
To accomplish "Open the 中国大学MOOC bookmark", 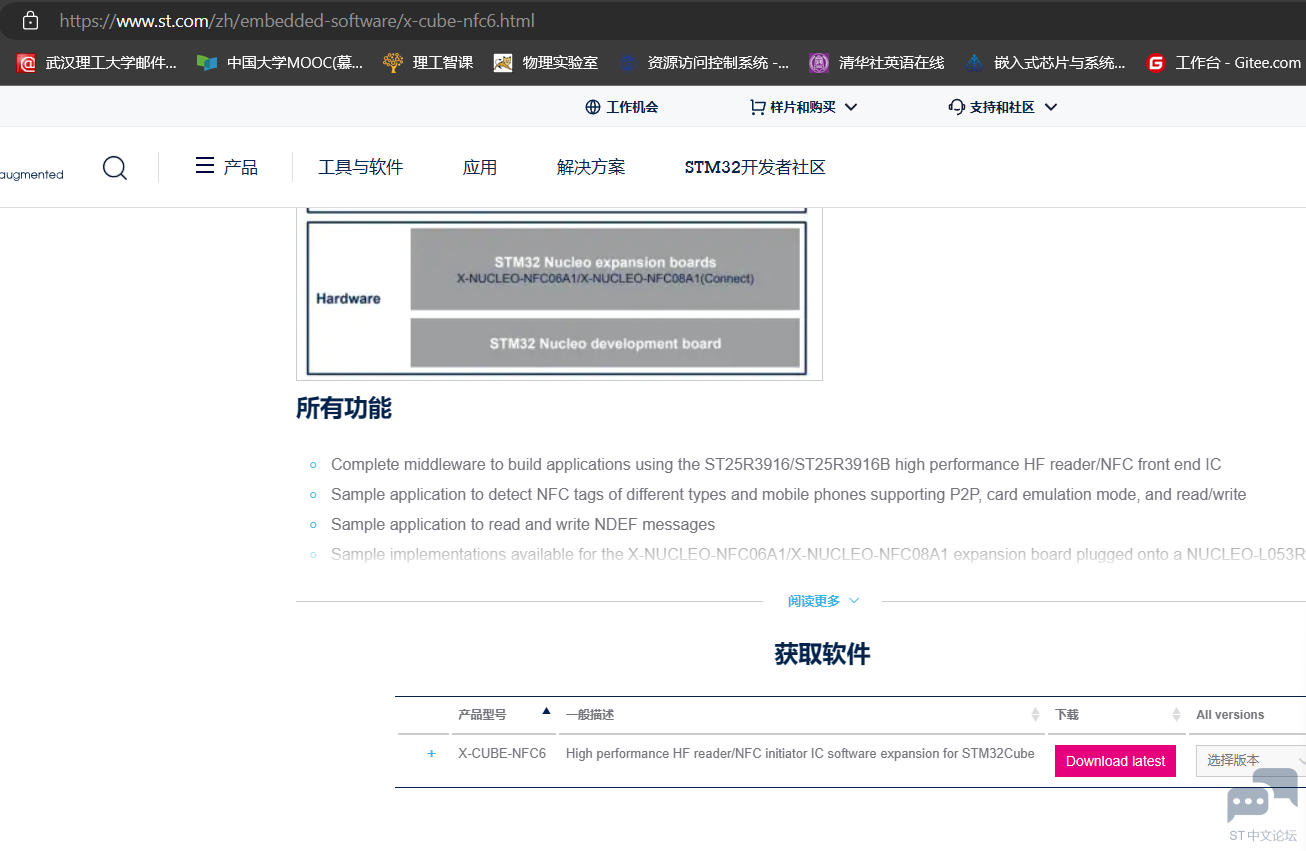I will coord(279,63).
